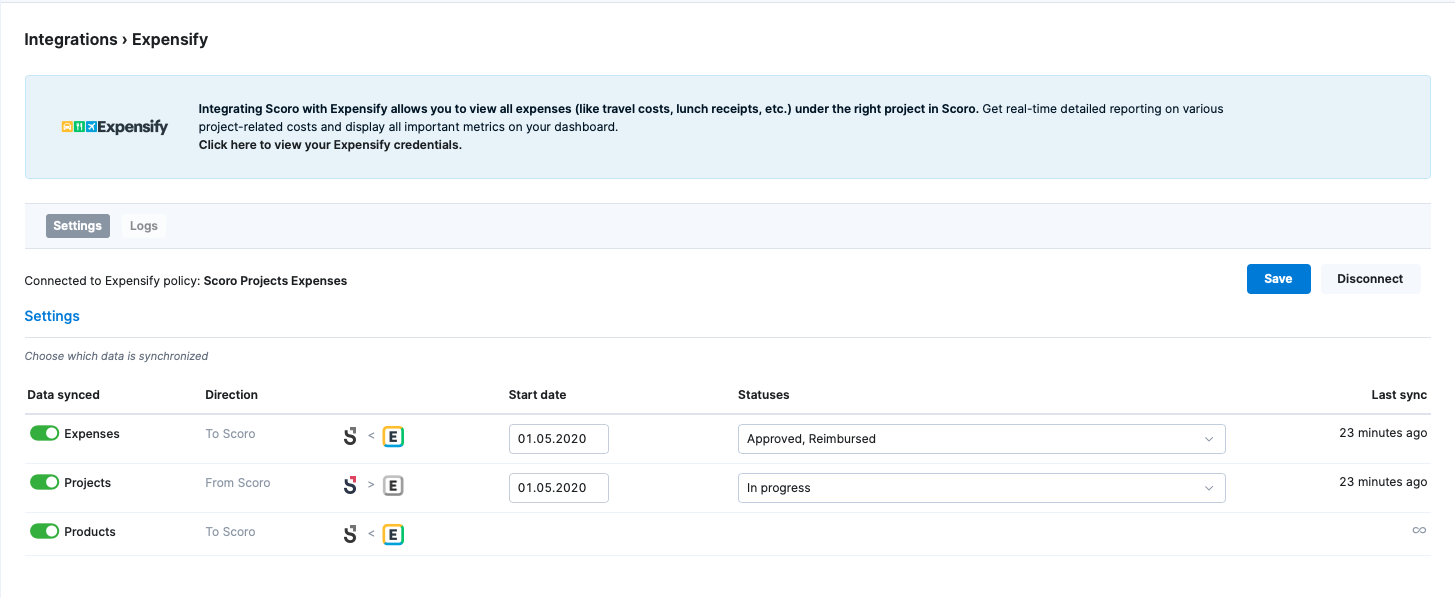This screenshot has height=598, width=1455.
Task: Open the Projects statuses dropdown showing In progress
Action: click(x=981, y=488)
